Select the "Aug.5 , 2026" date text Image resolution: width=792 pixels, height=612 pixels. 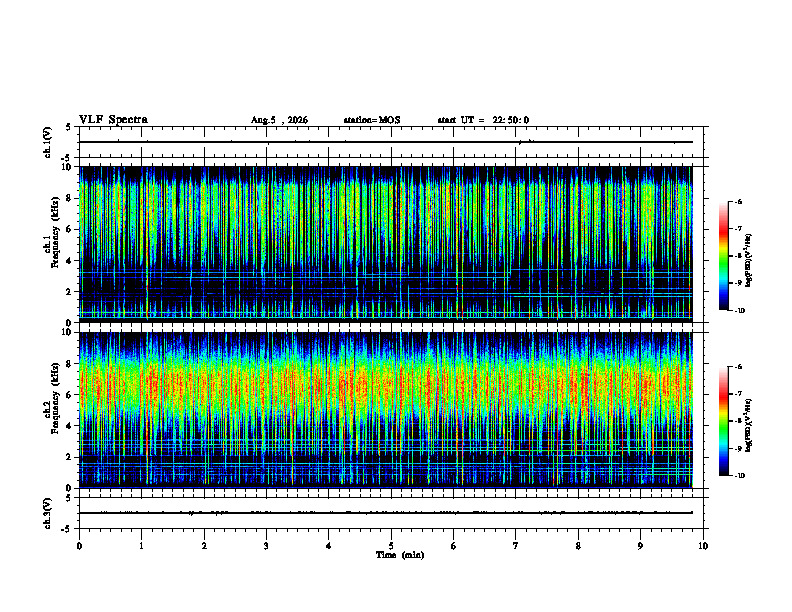[x=279, y=120]
